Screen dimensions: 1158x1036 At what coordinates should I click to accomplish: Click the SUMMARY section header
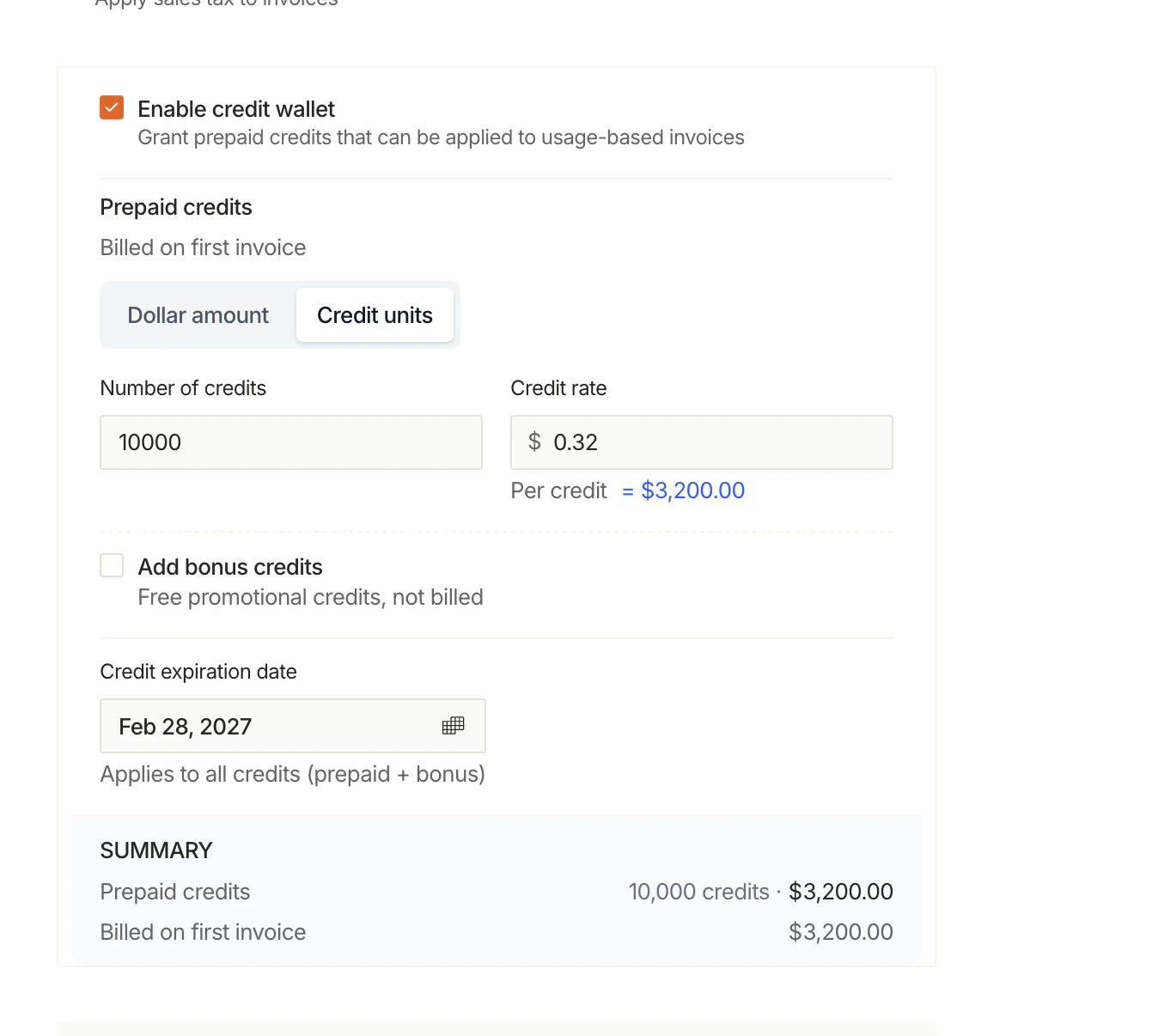point(156,850)
